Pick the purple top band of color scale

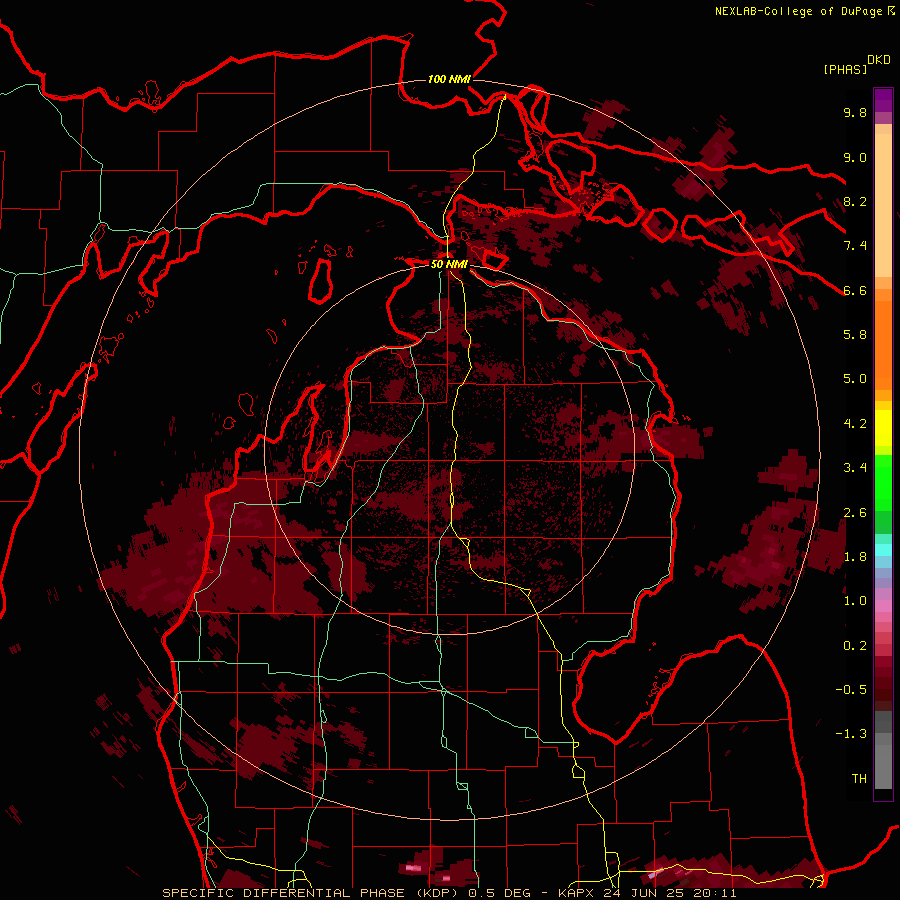(x=883, y=100)
